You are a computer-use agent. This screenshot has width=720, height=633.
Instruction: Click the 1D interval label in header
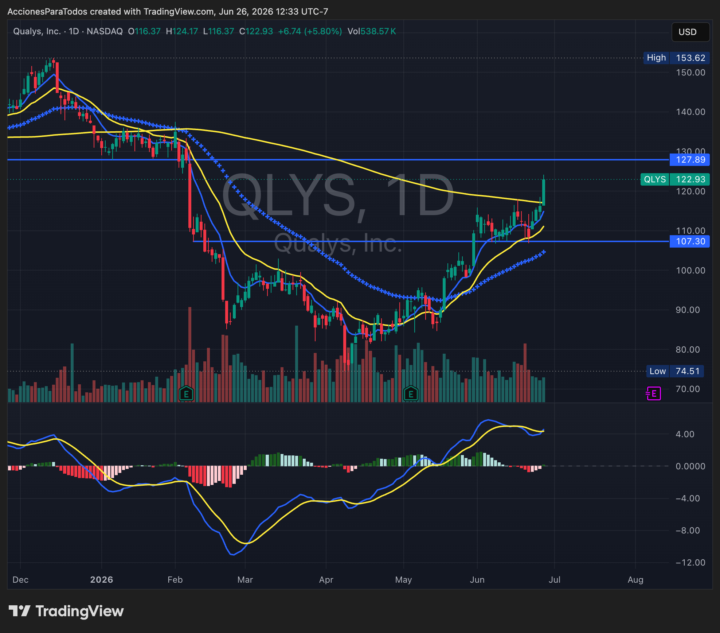74,31
